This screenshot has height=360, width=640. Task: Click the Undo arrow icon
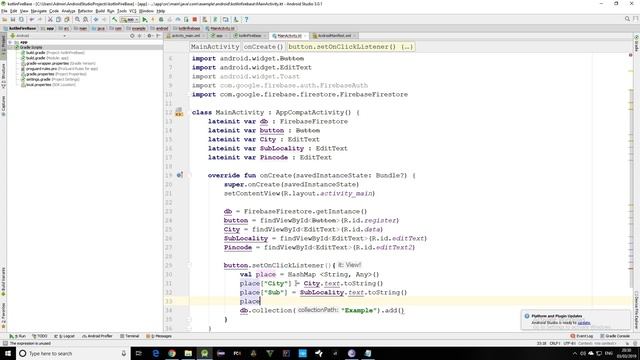pos(31,20)
